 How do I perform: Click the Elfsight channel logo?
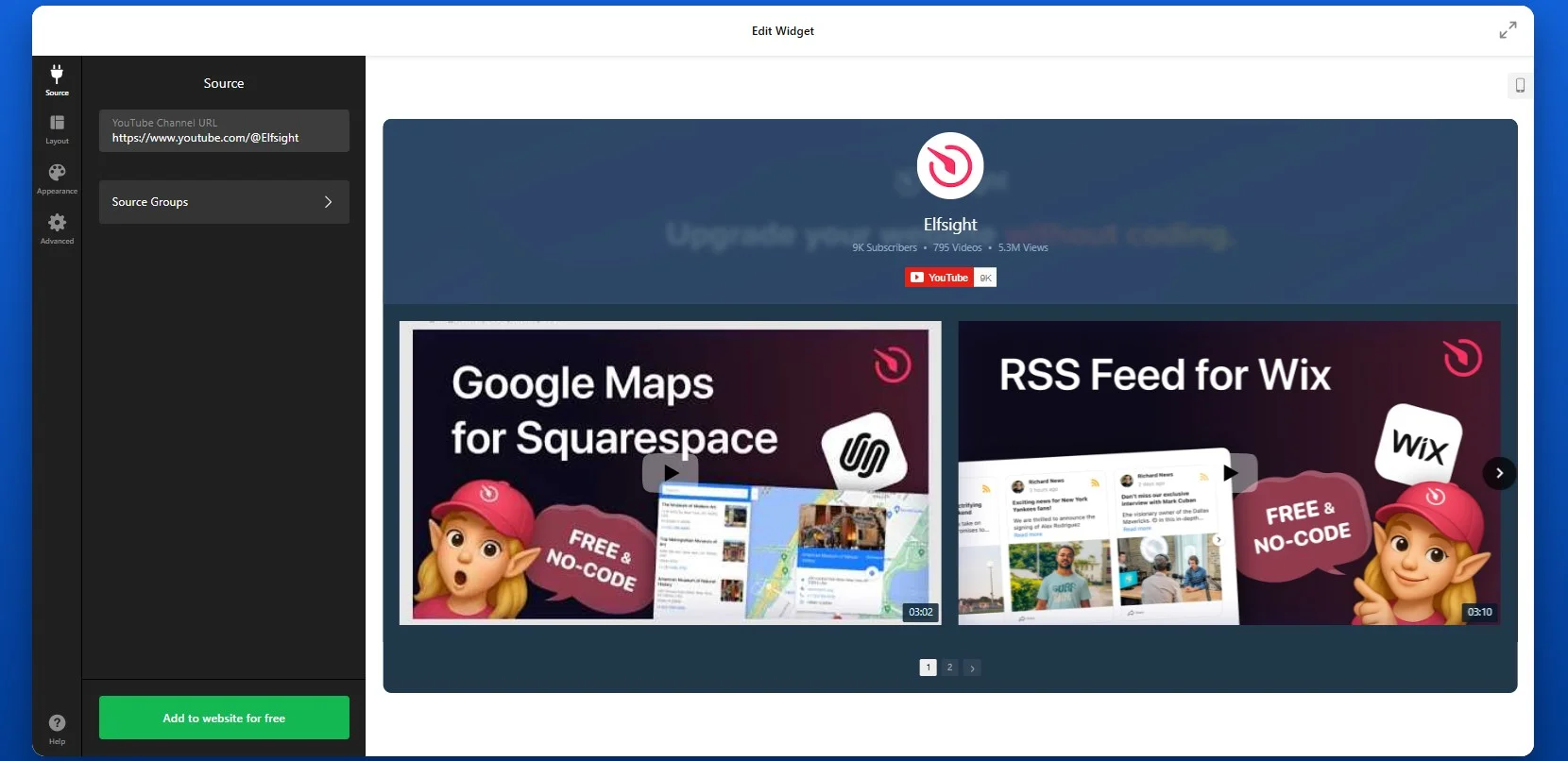coord(950,166)
